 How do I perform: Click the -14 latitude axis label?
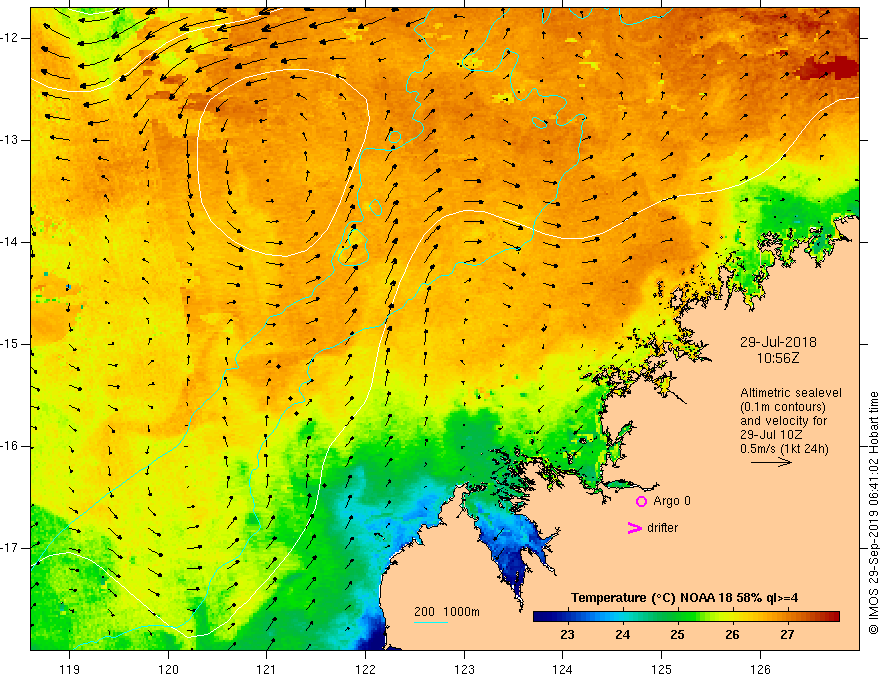11,242
